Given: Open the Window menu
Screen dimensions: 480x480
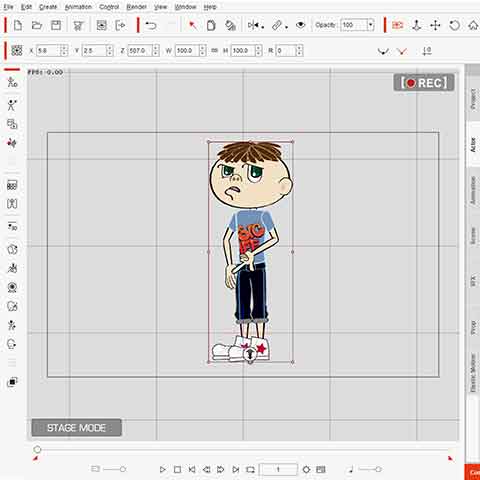Looking at the screenshot, I should click(185, 7).
